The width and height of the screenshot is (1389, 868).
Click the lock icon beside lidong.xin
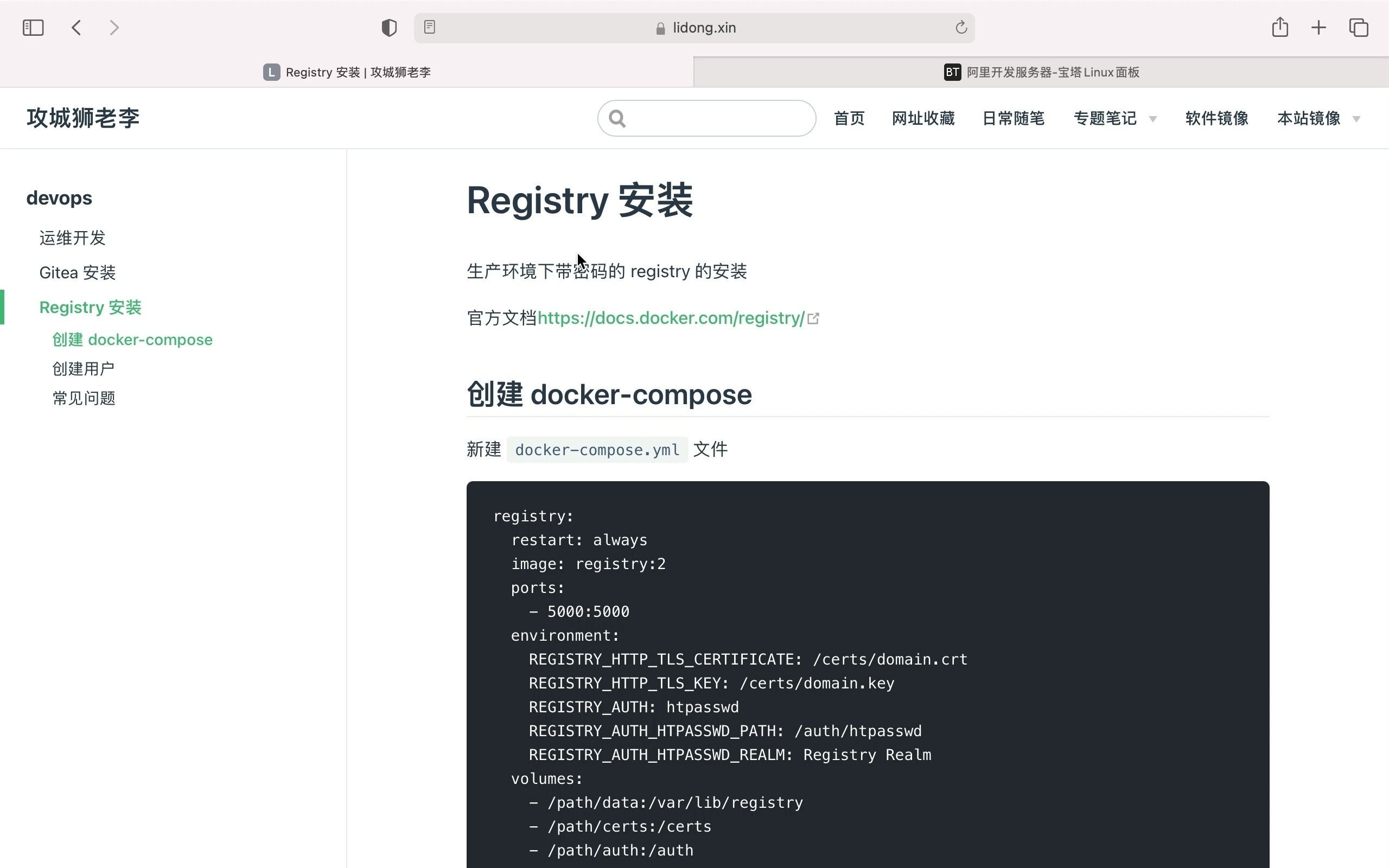point(660,28)
